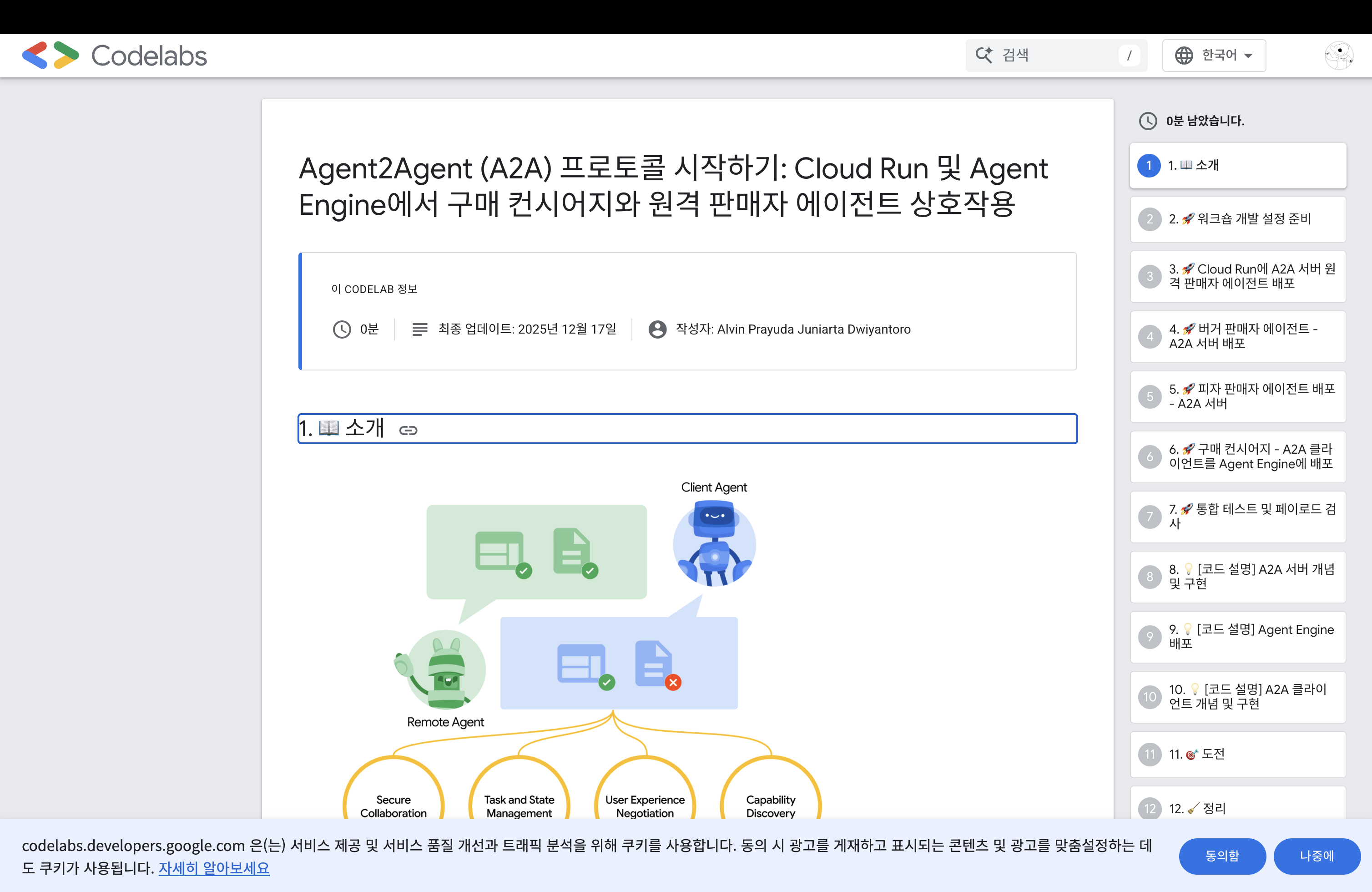
Task: Click the step 10 number circle
Action: (x=1150, y=696)
